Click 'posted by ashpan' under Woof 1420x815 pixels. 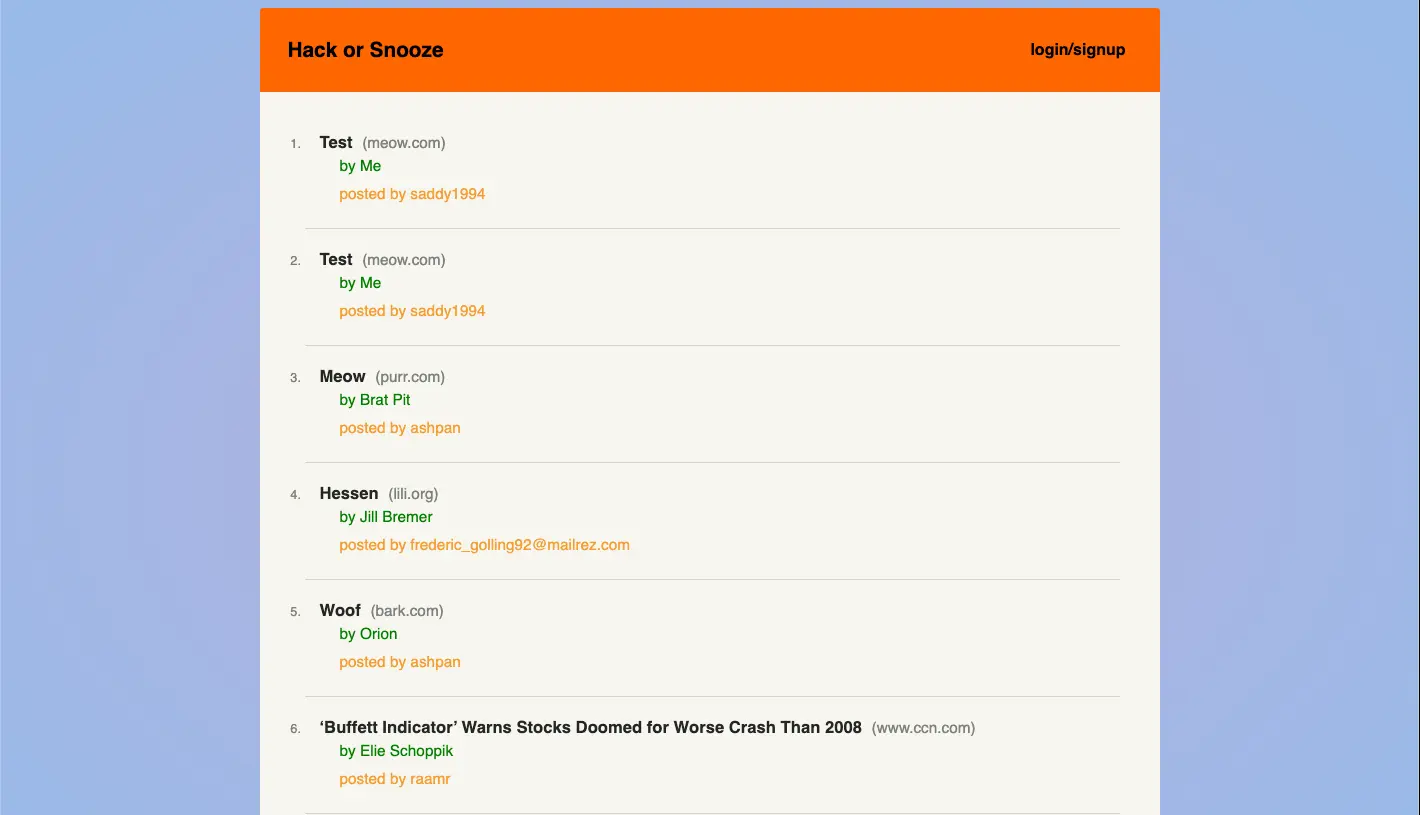tap(400, 662)
